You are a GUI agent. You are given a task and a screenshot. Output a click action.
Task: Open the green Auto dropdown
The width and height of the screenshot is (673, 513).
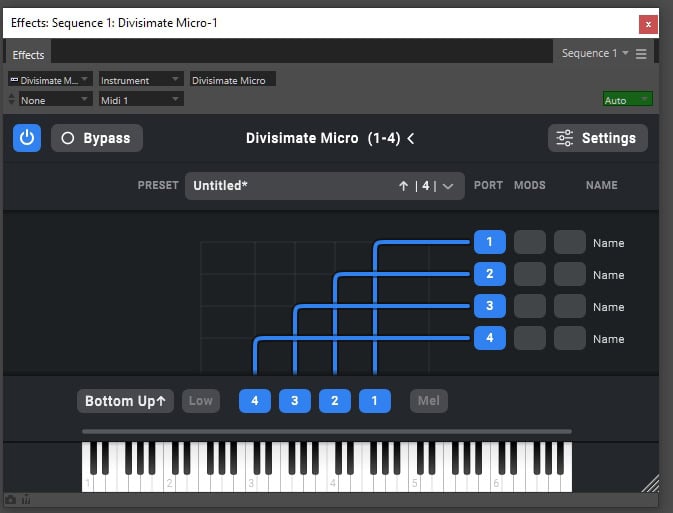[628, 100]
